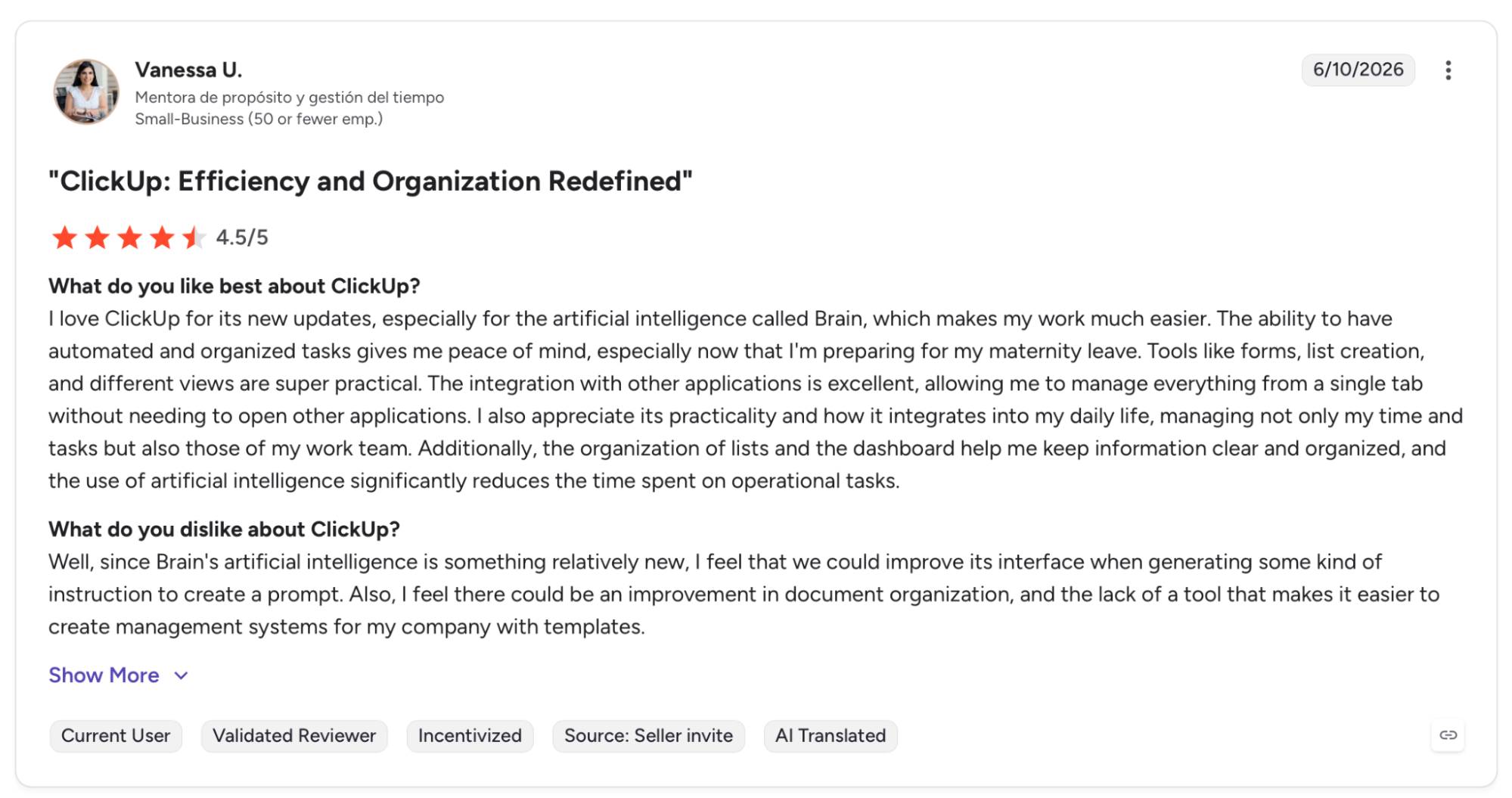Click the 4.5/5 rating score text
Image resolution: width=1512 pixels, height=798 pixels.
(x=242, y=238)
